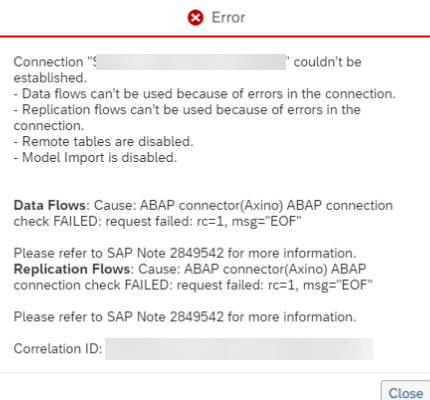The width and height of the screenshot is (430, 400).
Task: Click the red separator line under the title
Action: [x=215, y=36]
